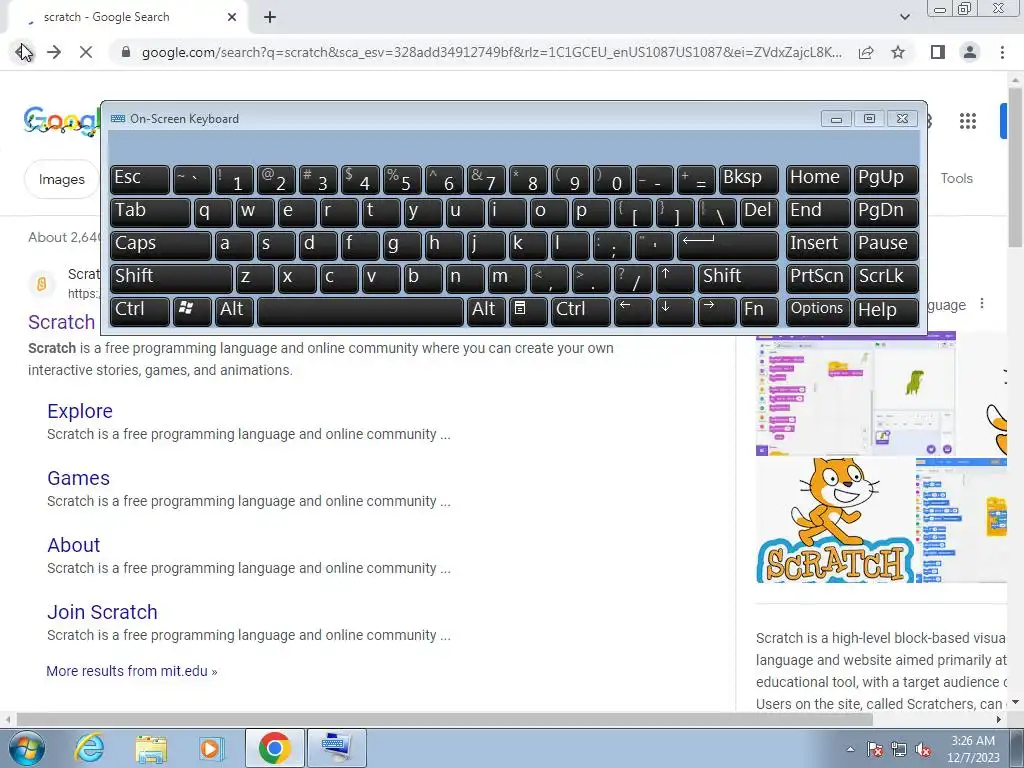Viewport: 1024px width, 768px height.
Task: Stop loading the page
Action: point(86,52)
